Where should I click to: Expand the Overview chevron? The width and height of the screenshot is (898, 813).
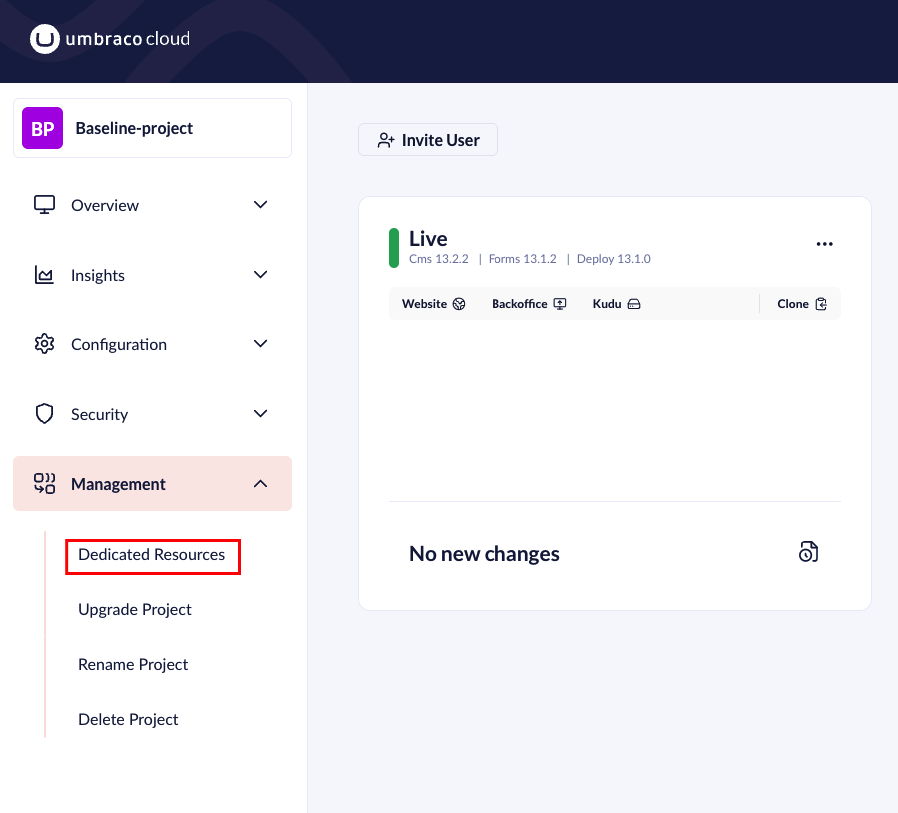click(x=261, y=205)
